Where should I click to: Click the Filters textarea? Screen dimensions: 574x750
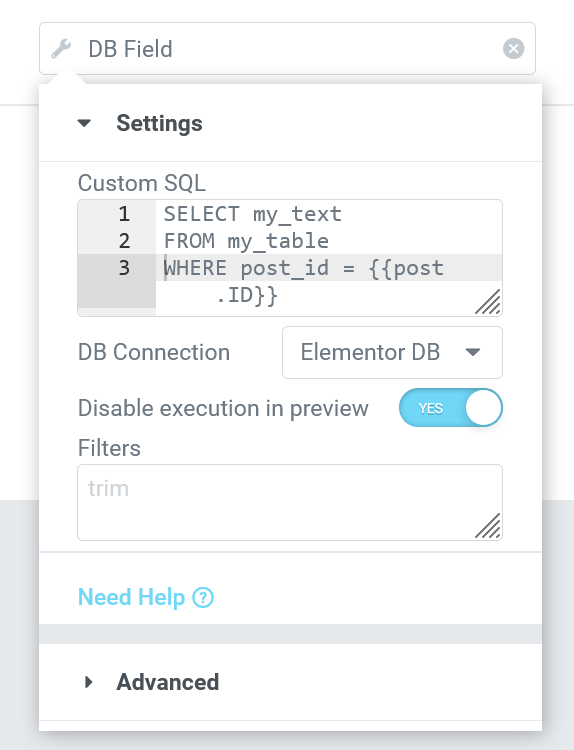290,502
